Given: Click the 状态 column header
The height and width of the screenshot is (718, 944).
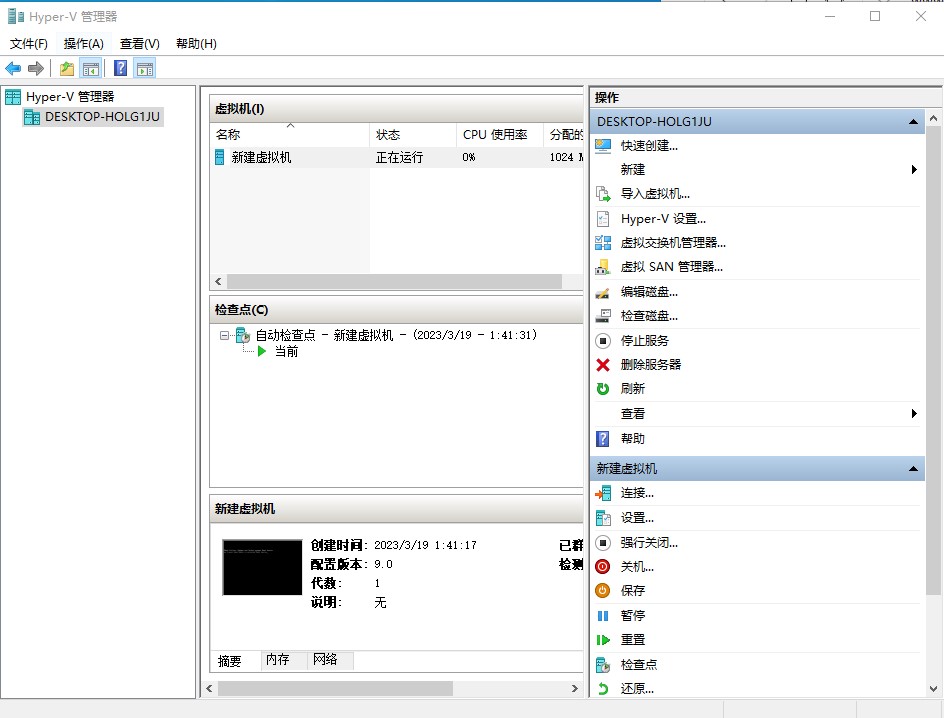Looking at the screenshot, I should point(413,135).
